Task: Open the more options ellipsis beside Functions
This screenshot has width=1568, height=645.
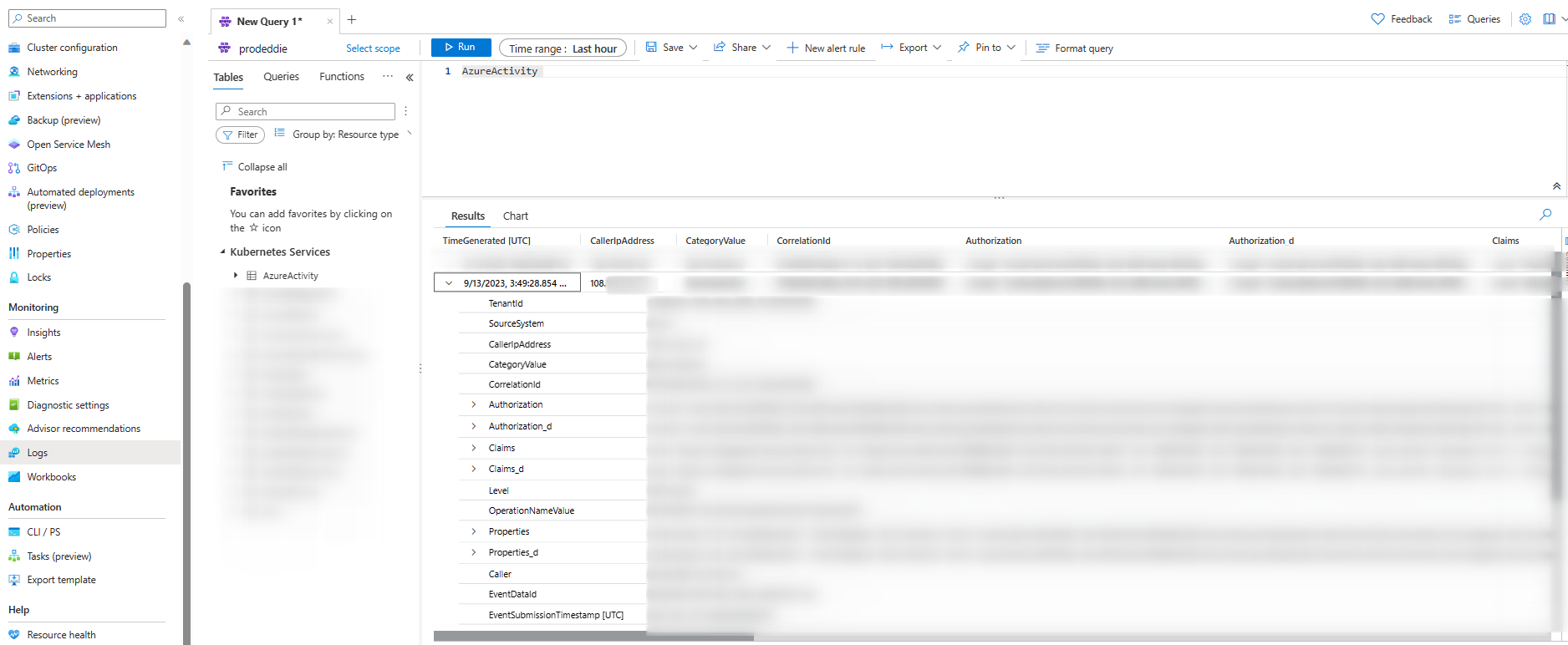Action: 388,76
